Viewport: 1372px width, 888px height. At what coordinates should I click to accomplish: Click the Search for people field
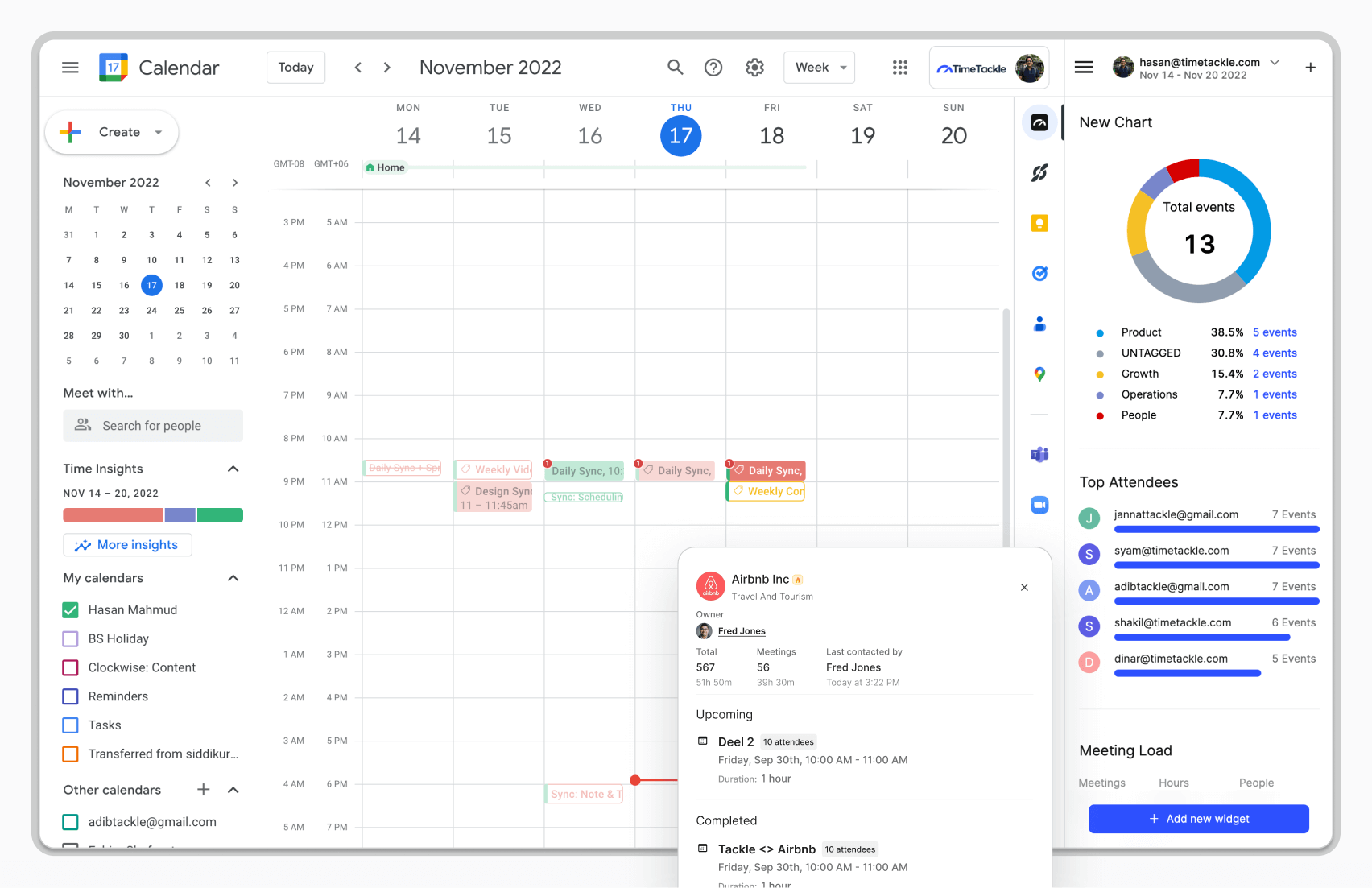tap(153, 426)
